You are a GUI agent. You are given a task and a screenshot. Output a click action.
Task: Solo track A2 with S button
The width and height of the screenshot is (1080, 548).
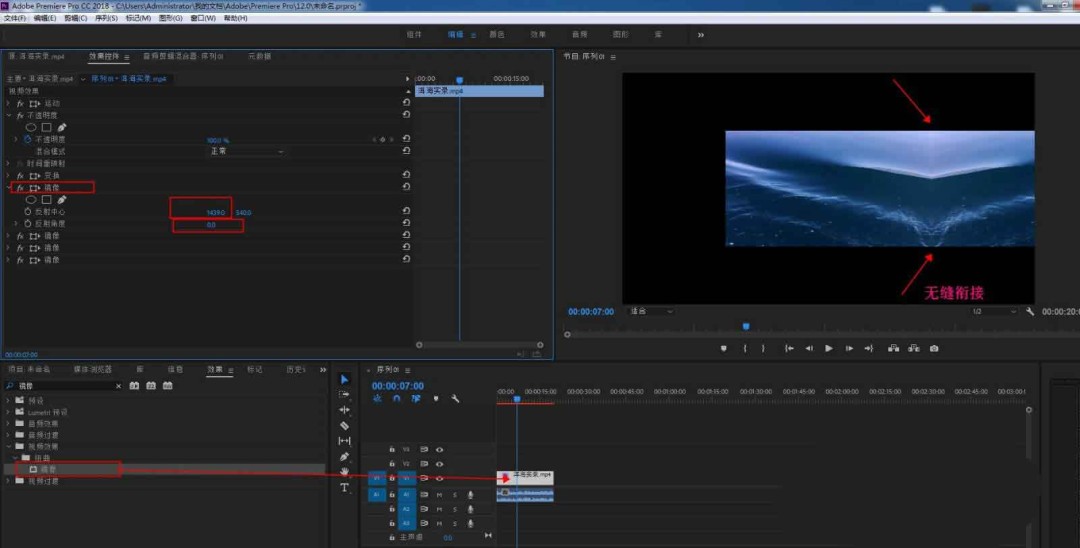(x=455, y=509)
